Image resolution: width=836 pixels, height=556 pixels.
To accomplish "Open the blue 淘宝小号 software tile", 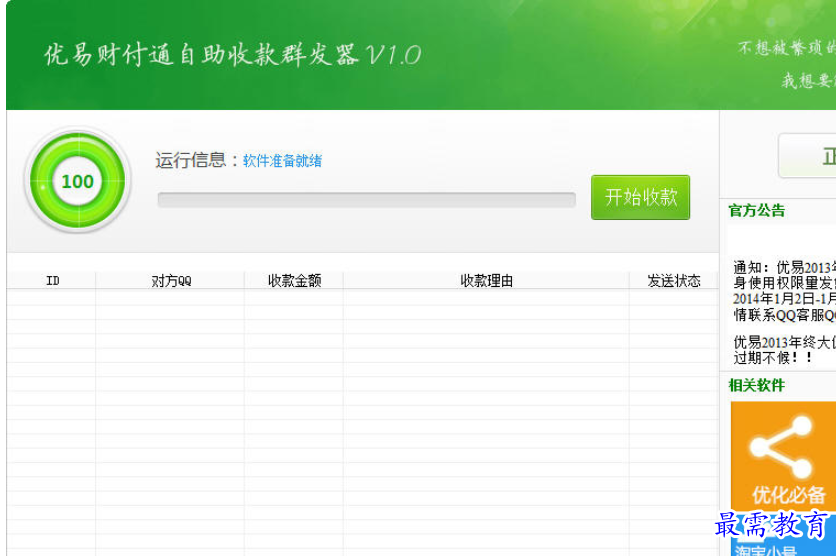I will click(783, 536).
